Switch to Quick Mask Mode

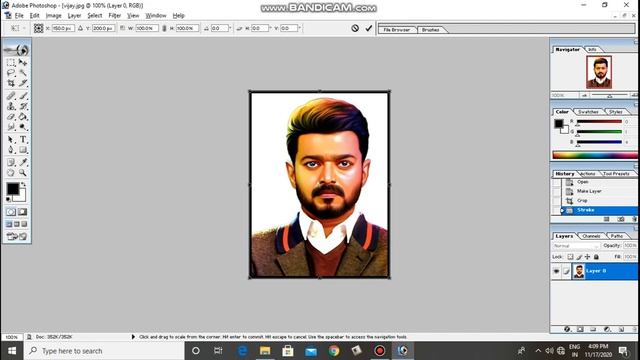click(x=22, y=212)
